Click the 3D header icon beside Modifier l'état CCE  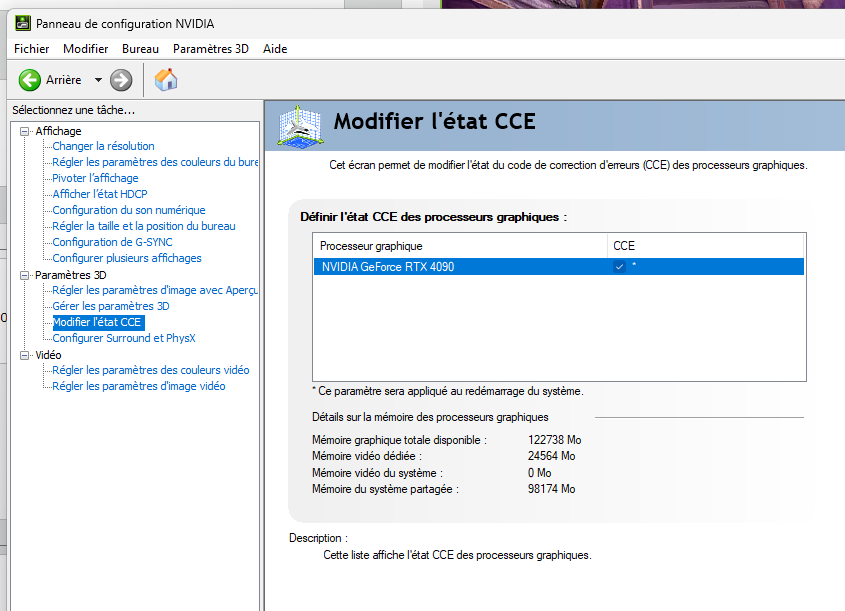point(300,126)
